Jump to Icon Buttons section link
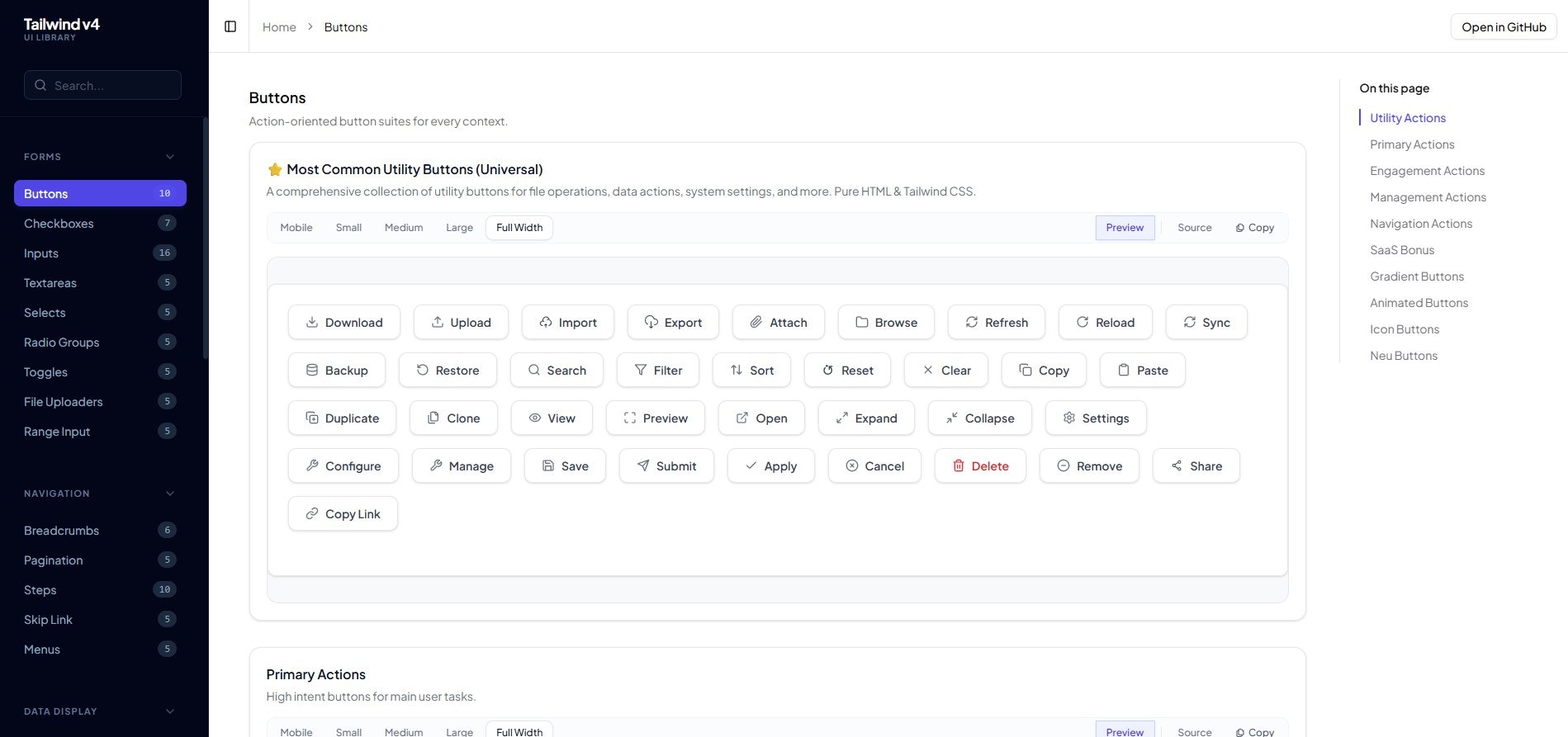1568x737 pixels. click(x=1405, y=329)
